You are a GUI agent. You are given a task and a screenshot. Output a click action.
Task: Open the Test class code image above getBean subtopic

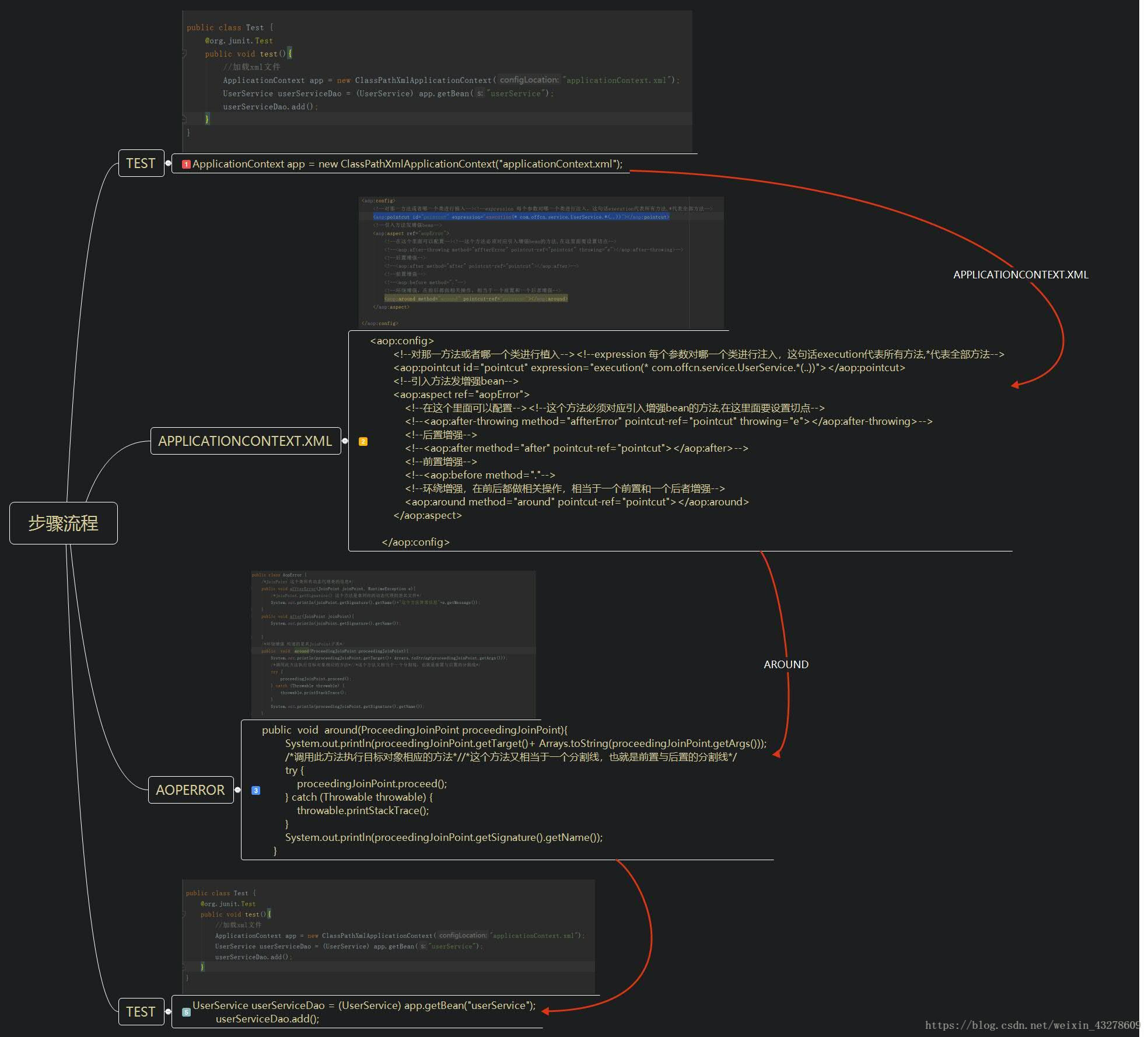tap(388, 936)
